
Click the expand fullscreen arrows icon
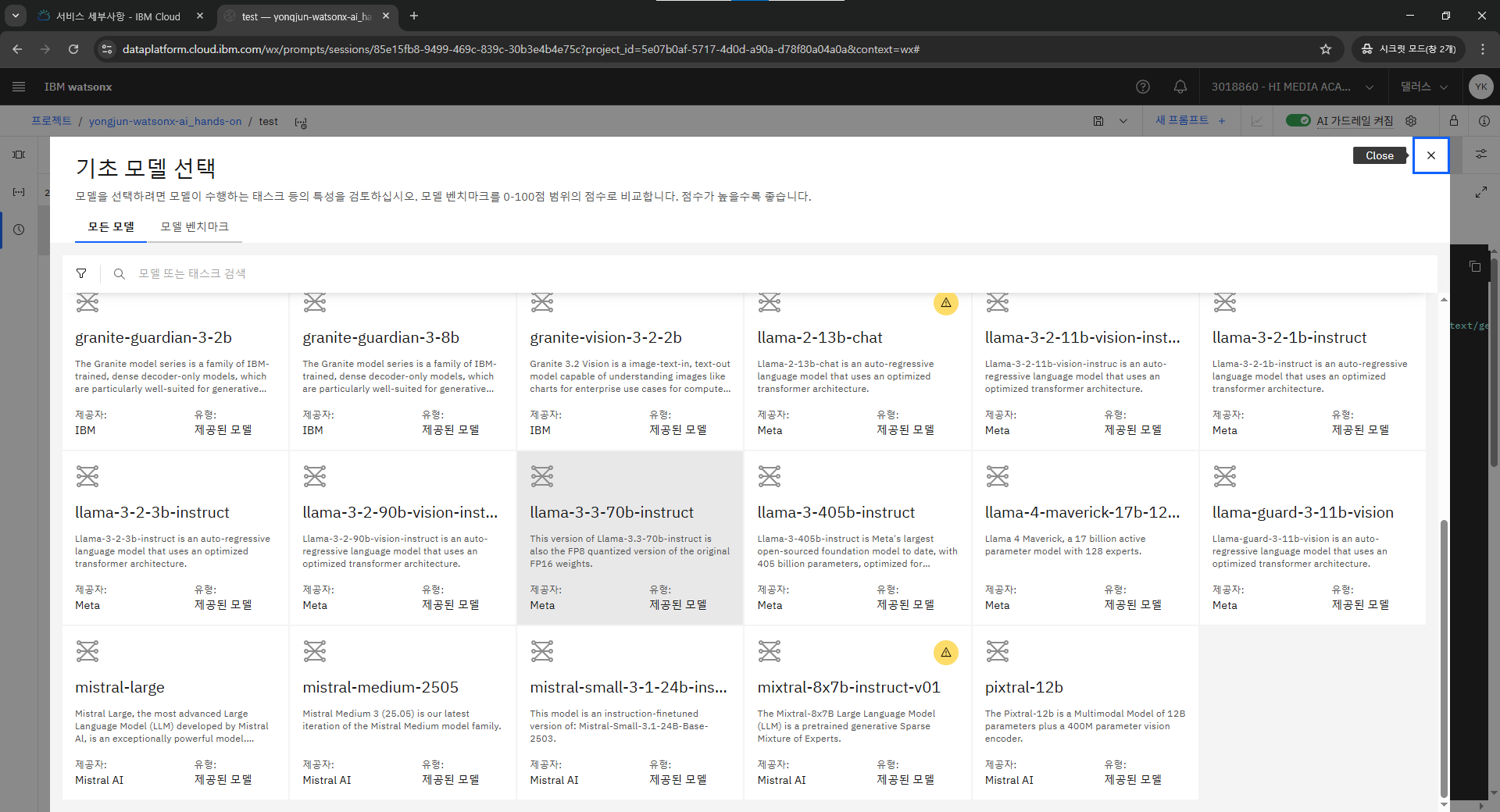[x=1481, y=192]
